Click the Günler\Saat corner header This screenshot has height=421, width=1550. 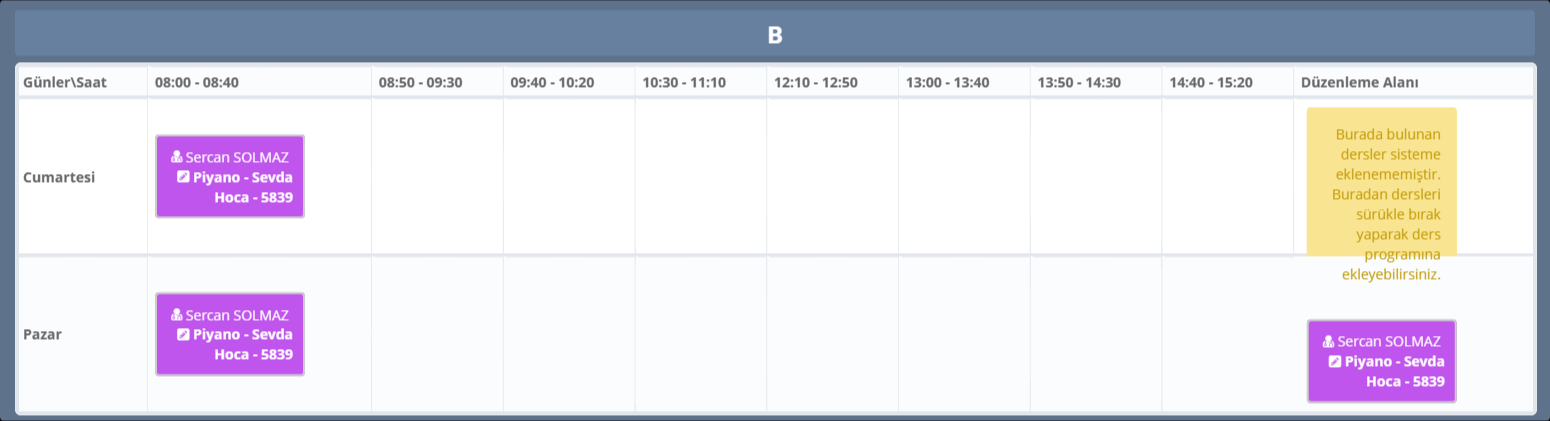pos(65,82)
